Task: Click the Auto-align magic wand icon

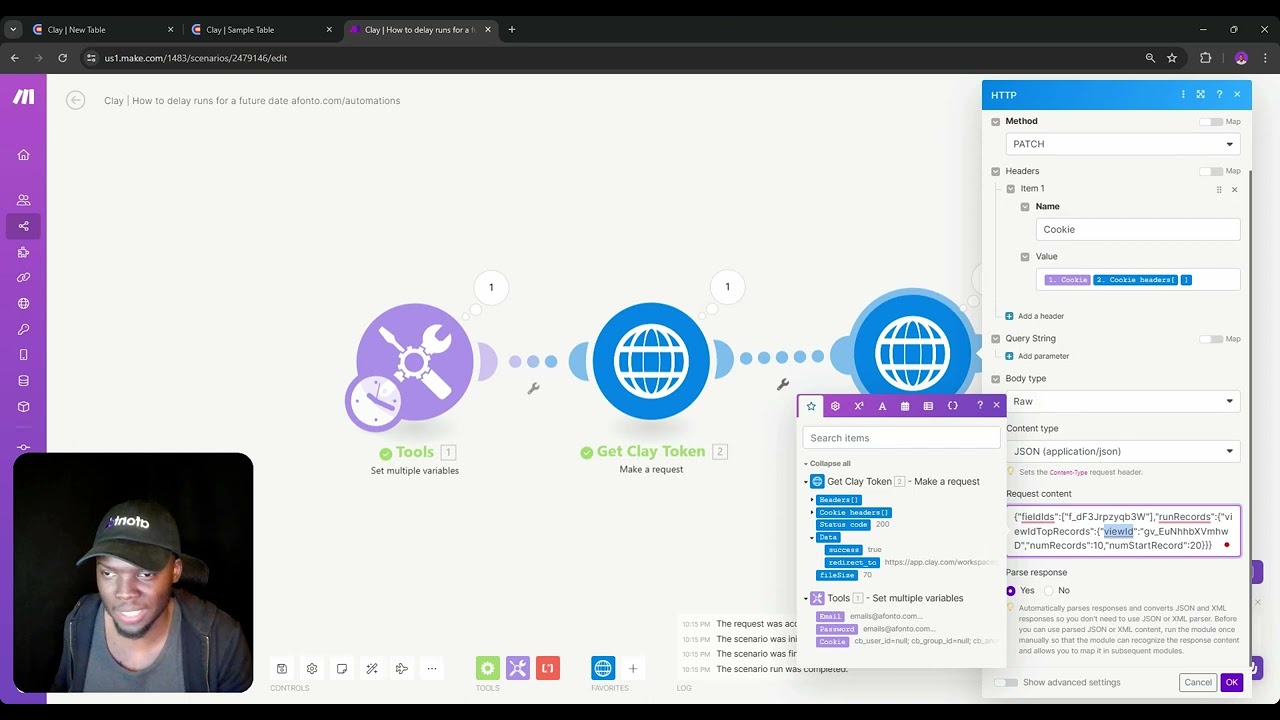Action: coord(372,668)
